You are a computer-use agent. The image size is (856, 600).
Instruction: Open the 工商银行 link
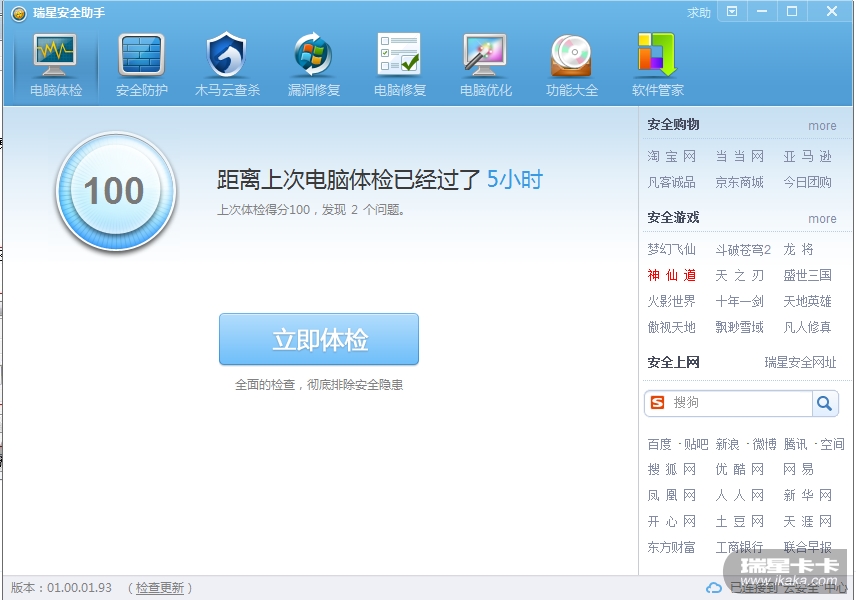click(x=740, y=547)
